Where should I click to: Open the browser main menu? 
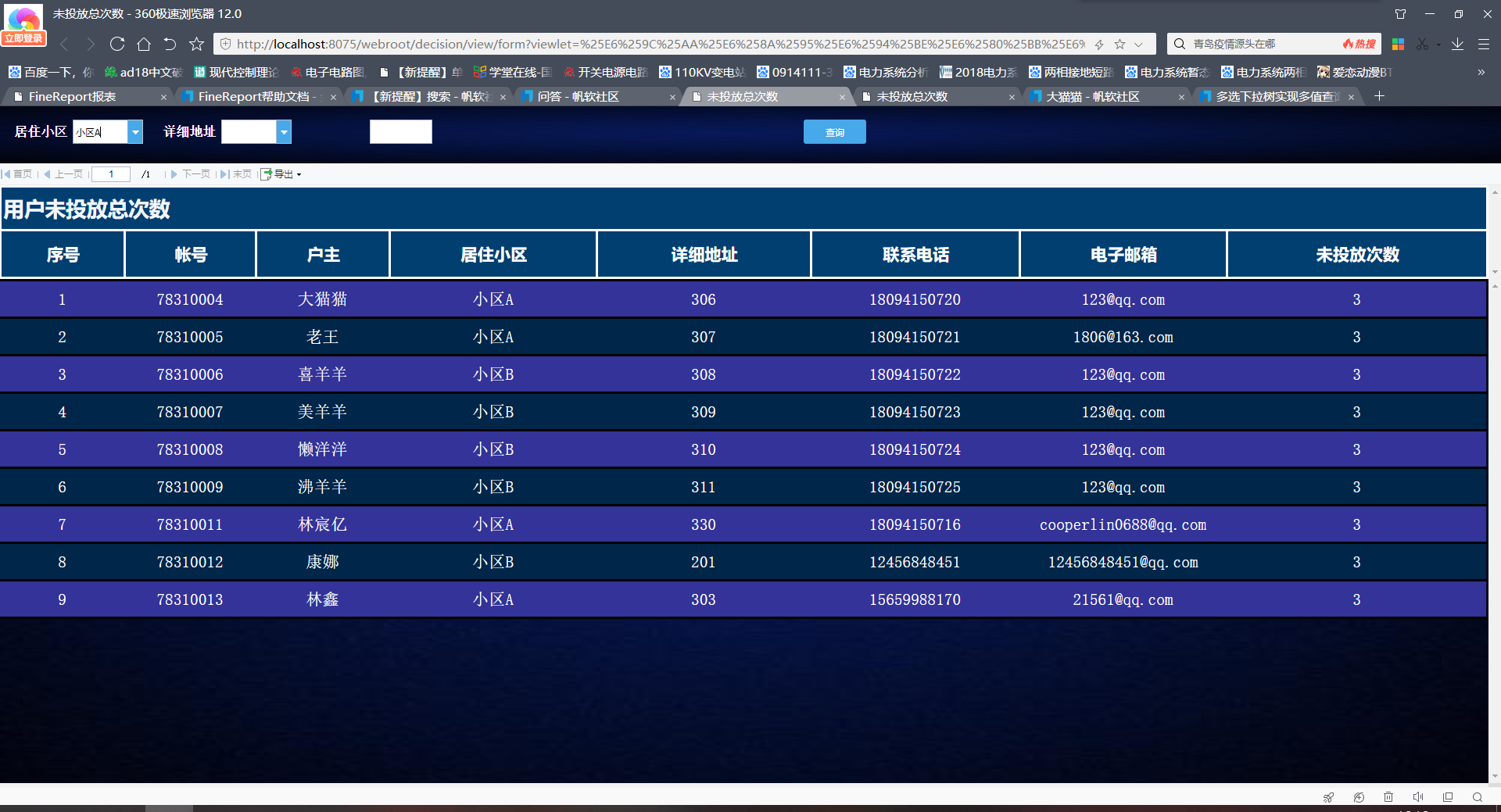[1484, 45]
